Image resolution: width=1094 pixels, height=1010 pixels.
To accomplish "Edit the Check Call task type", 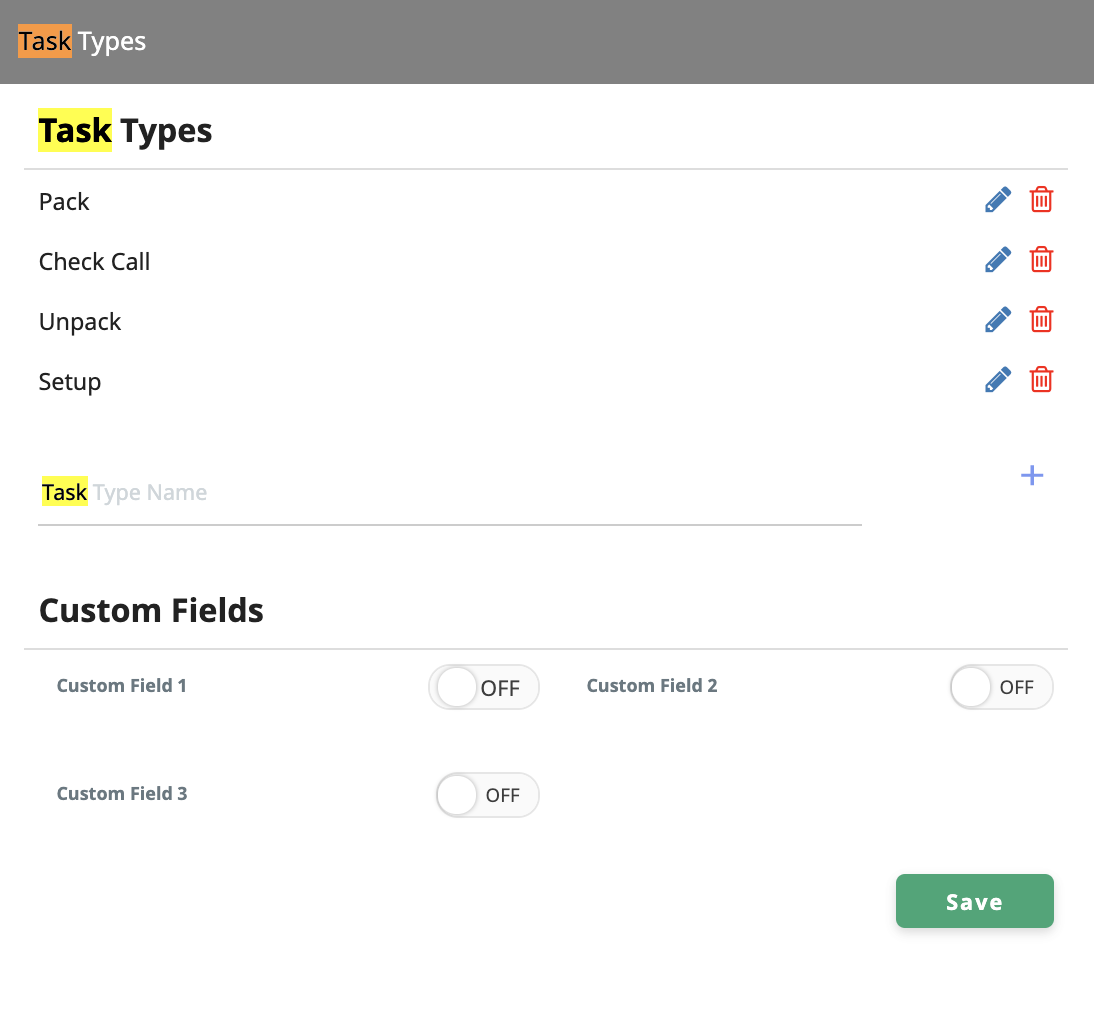I will point(998,260).
